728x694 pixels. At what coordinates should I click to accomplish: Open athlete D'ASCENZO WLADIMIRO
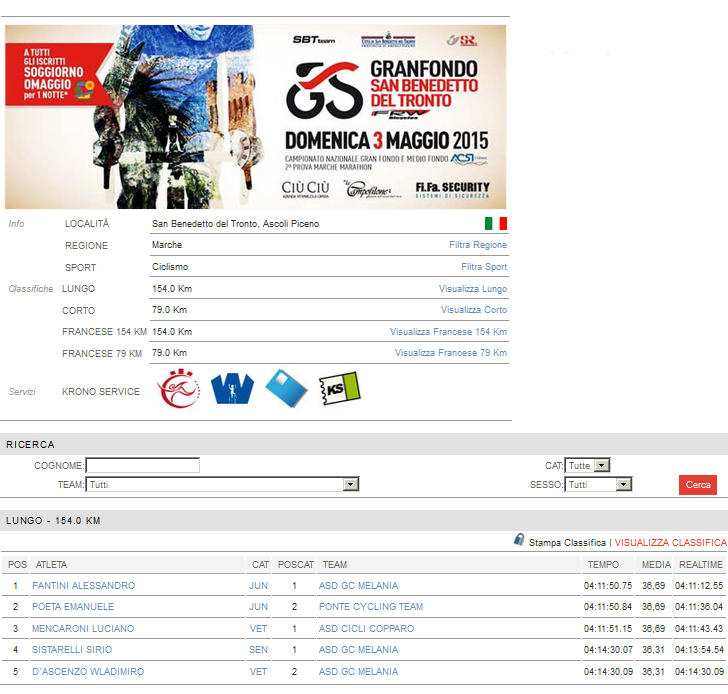pyautogui.click(x=88, y=671)
